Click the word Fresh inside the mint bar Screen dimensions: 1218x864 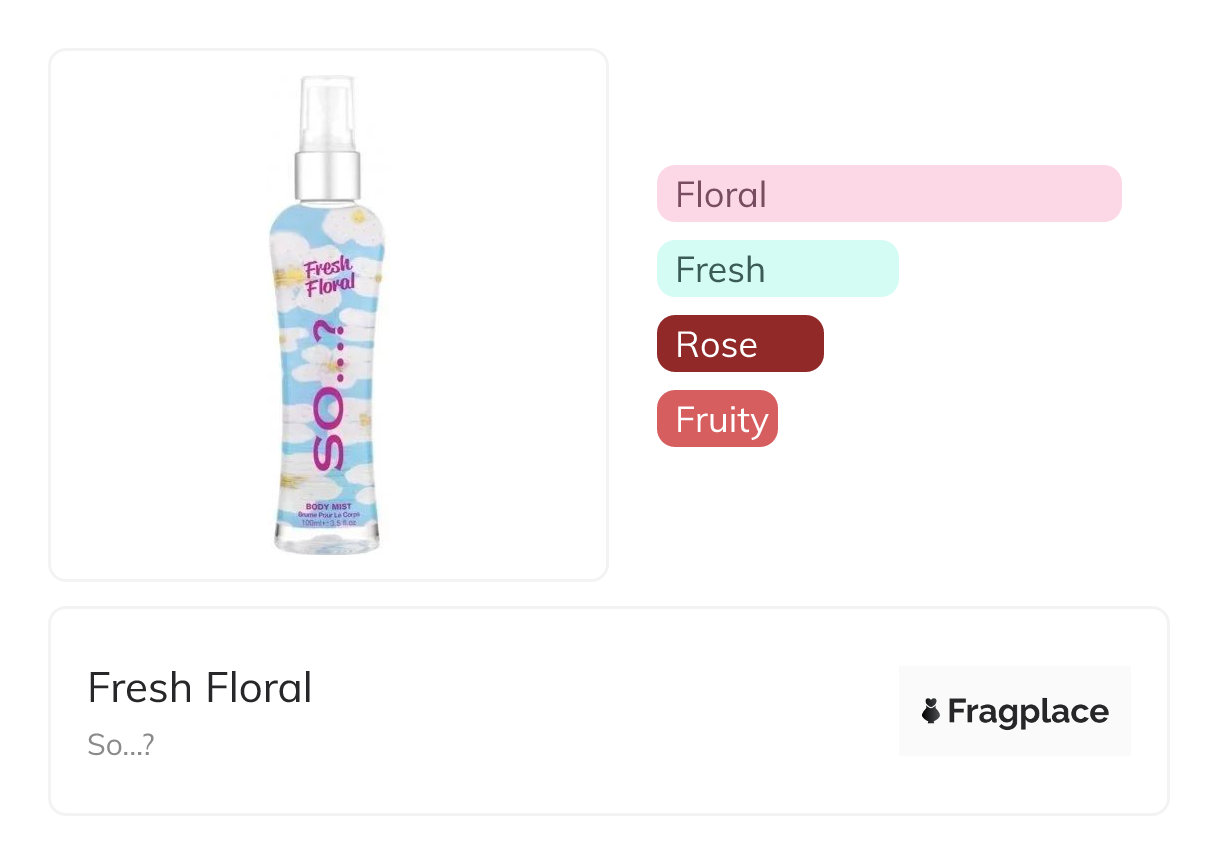720,269
